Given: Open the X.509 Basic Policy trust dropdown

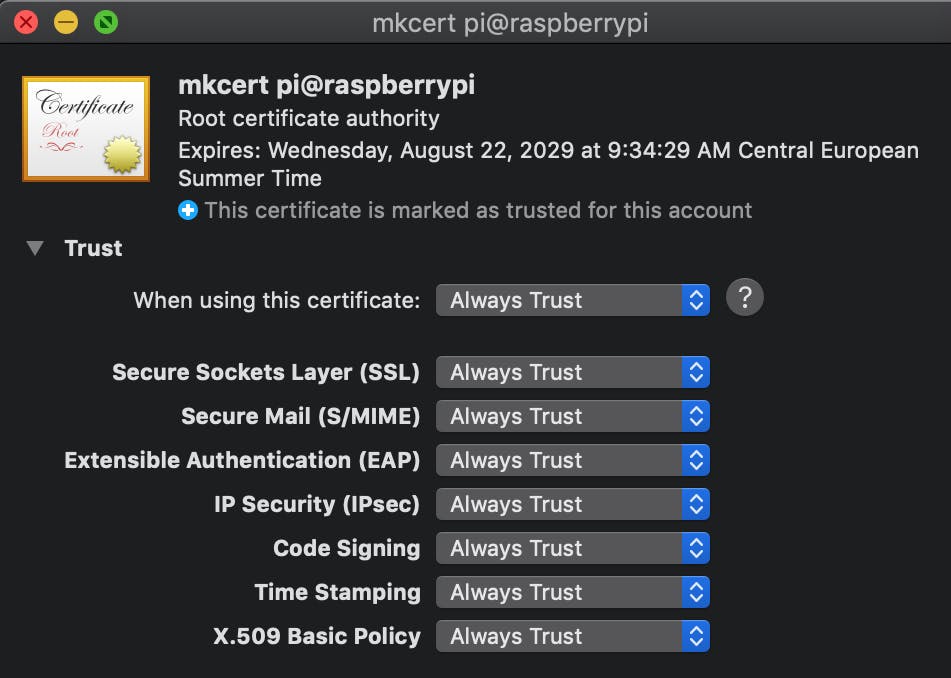Looking at the screenshot, I should click(x=572, y=636).
